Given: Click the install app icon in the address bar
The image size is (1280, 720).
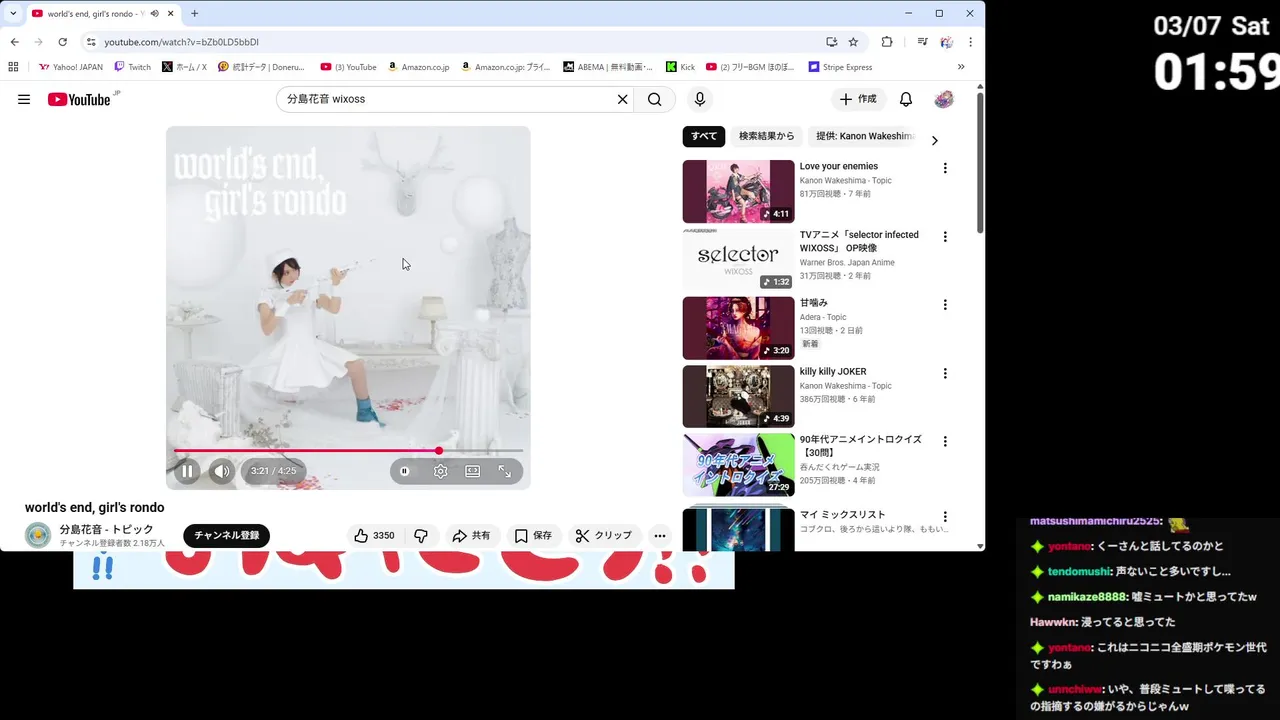Looking at the screenshot, I should pos(831,42).
